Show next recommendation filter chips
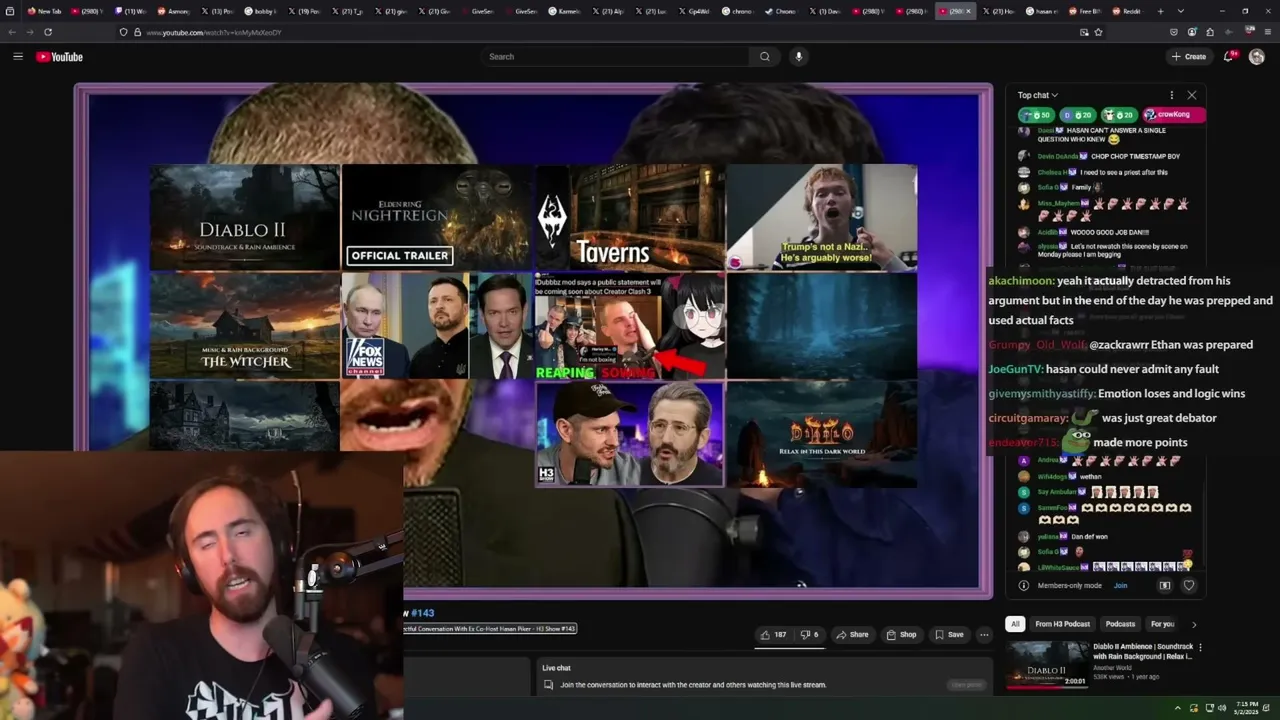Viewport: 1280px width, 720px height. 1193,624
